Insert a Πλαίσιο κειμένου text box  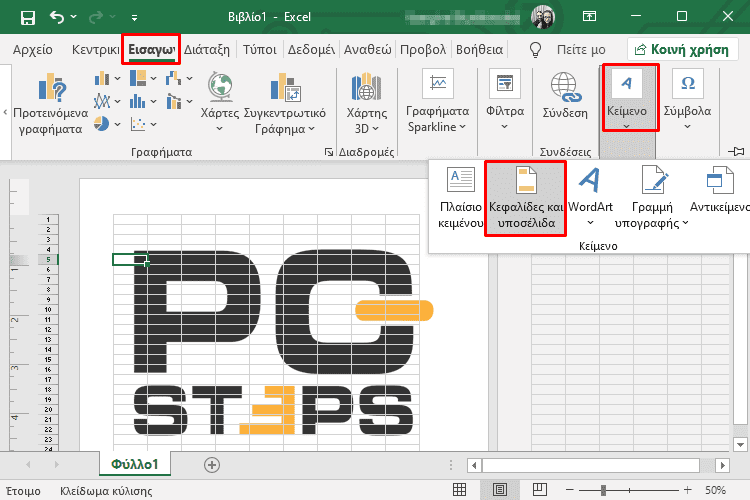(x=461, y=198)
